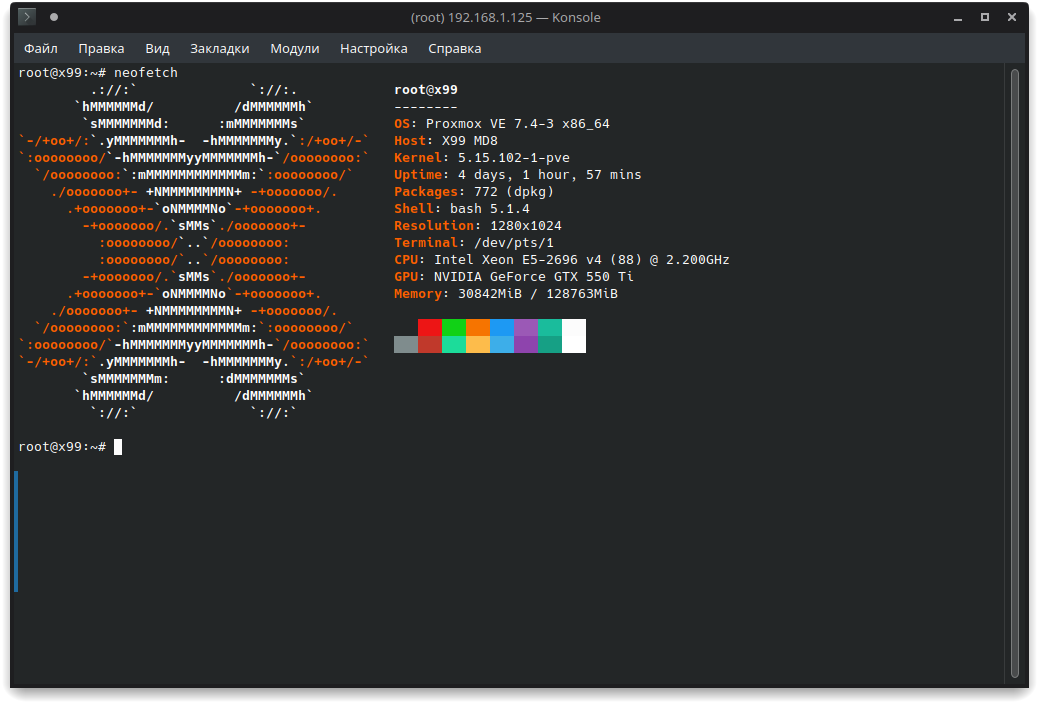Close the Konsole window
Viewport: 1039px width, 702px height.
tap(1012, 17)
